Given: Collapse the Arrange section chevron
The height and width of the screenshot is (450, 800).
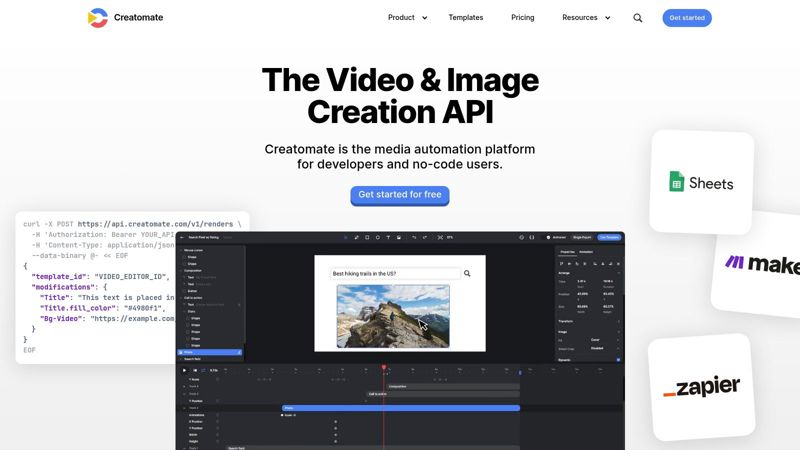Looking at the screenshot, I should [x=618, y=273].
